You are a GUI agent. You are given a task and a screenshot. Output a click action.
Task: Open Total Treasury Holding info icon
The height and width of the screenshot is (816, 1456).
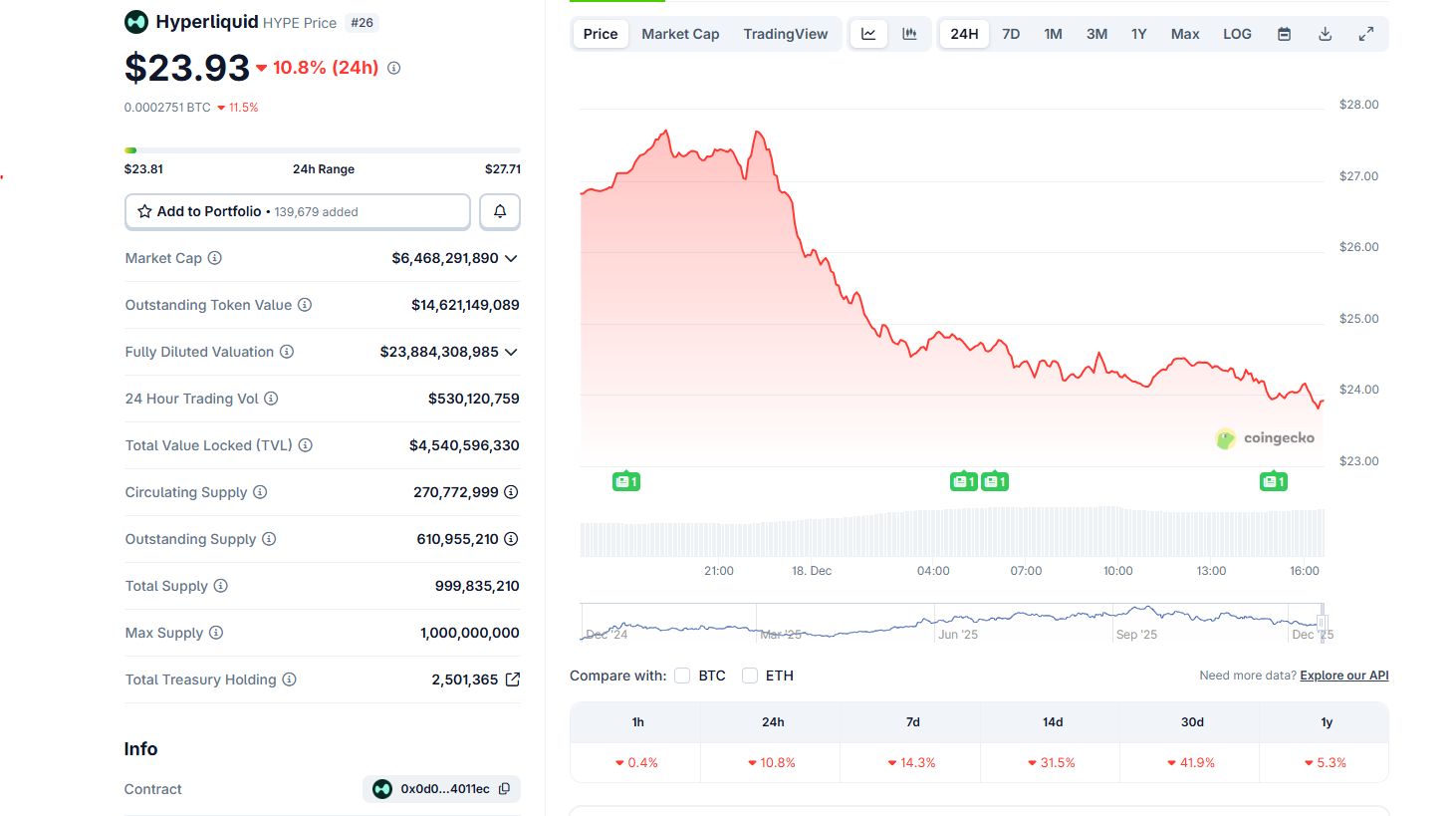point(289,680)
